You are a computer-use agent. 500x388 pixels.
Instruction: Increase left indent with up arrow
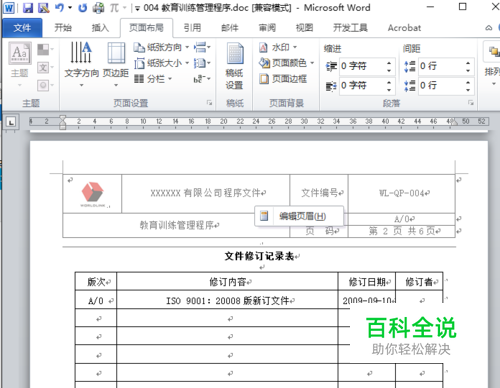(x=389, y=63)
